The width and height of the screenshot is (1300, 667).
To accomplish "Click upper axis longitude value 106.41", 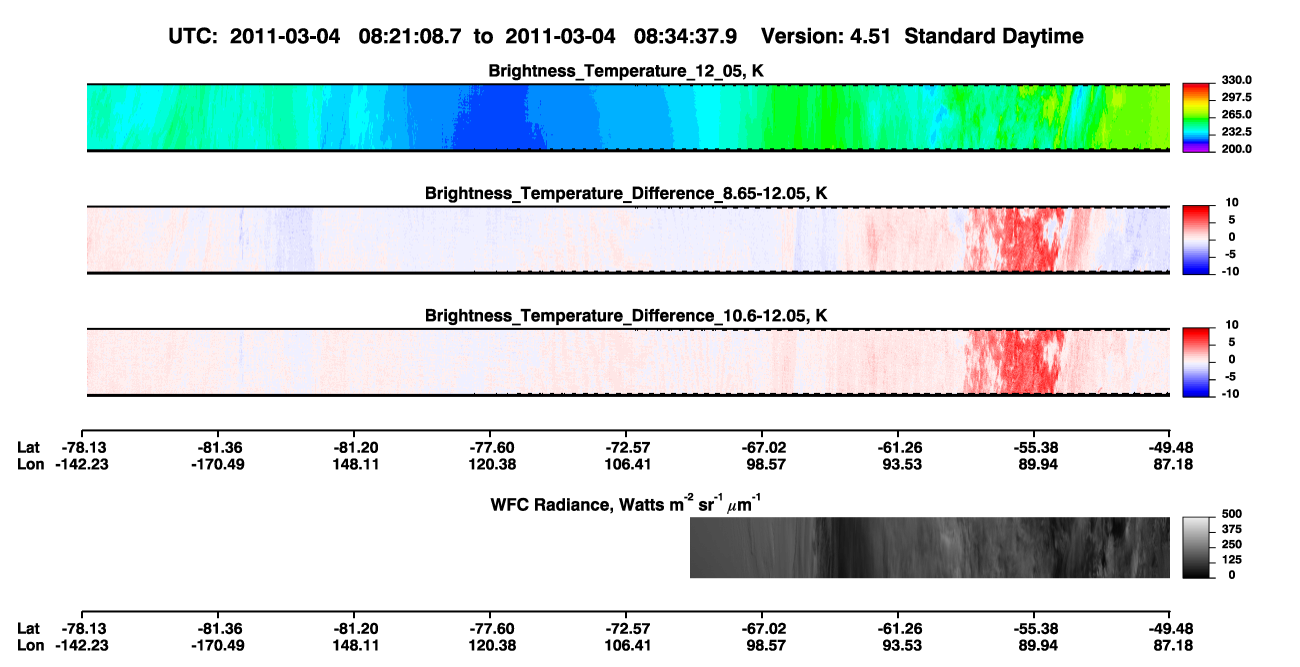I will coord(626,464).
